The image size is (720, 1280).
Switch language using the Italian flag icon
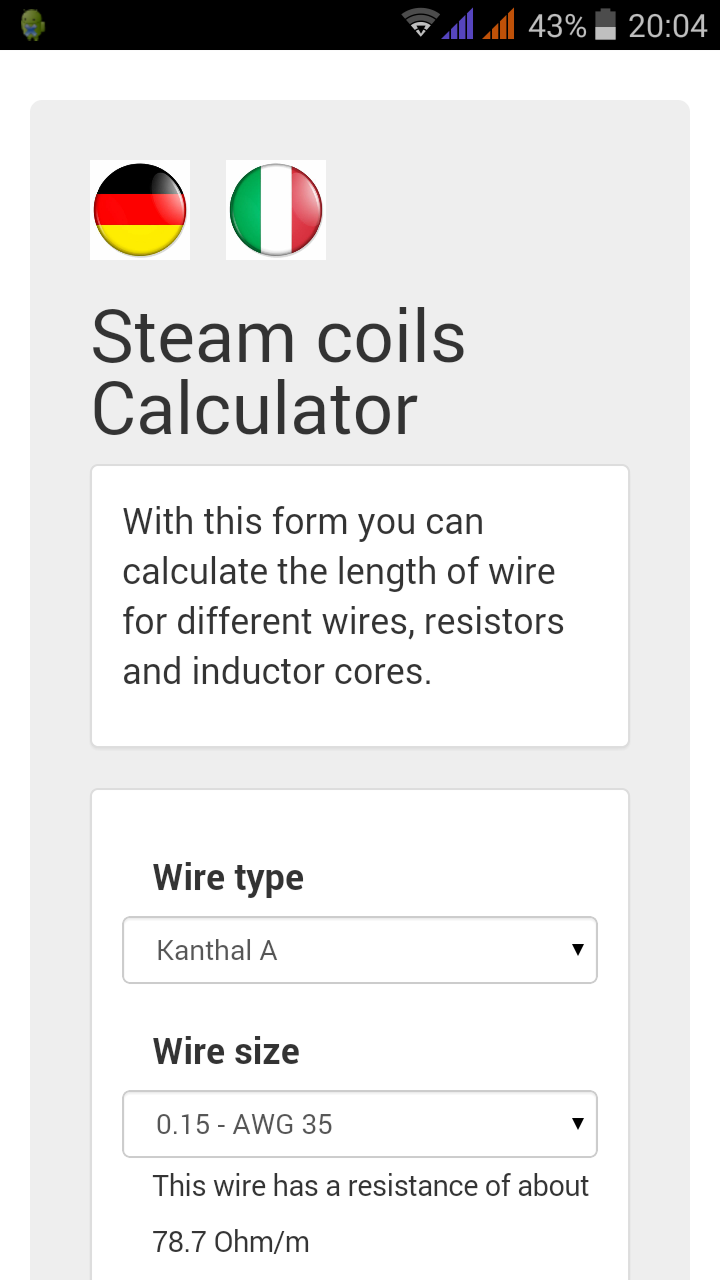click(x=275, y=209)
